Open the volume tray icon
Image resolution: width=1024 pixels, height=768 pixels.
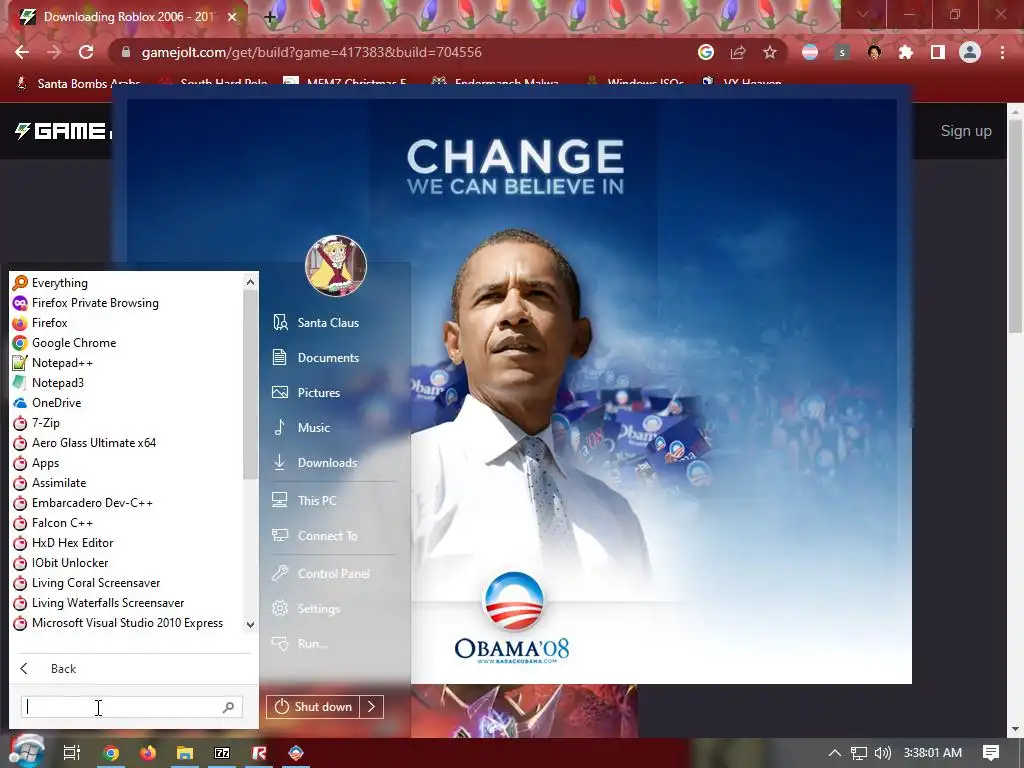coord(882,753)
